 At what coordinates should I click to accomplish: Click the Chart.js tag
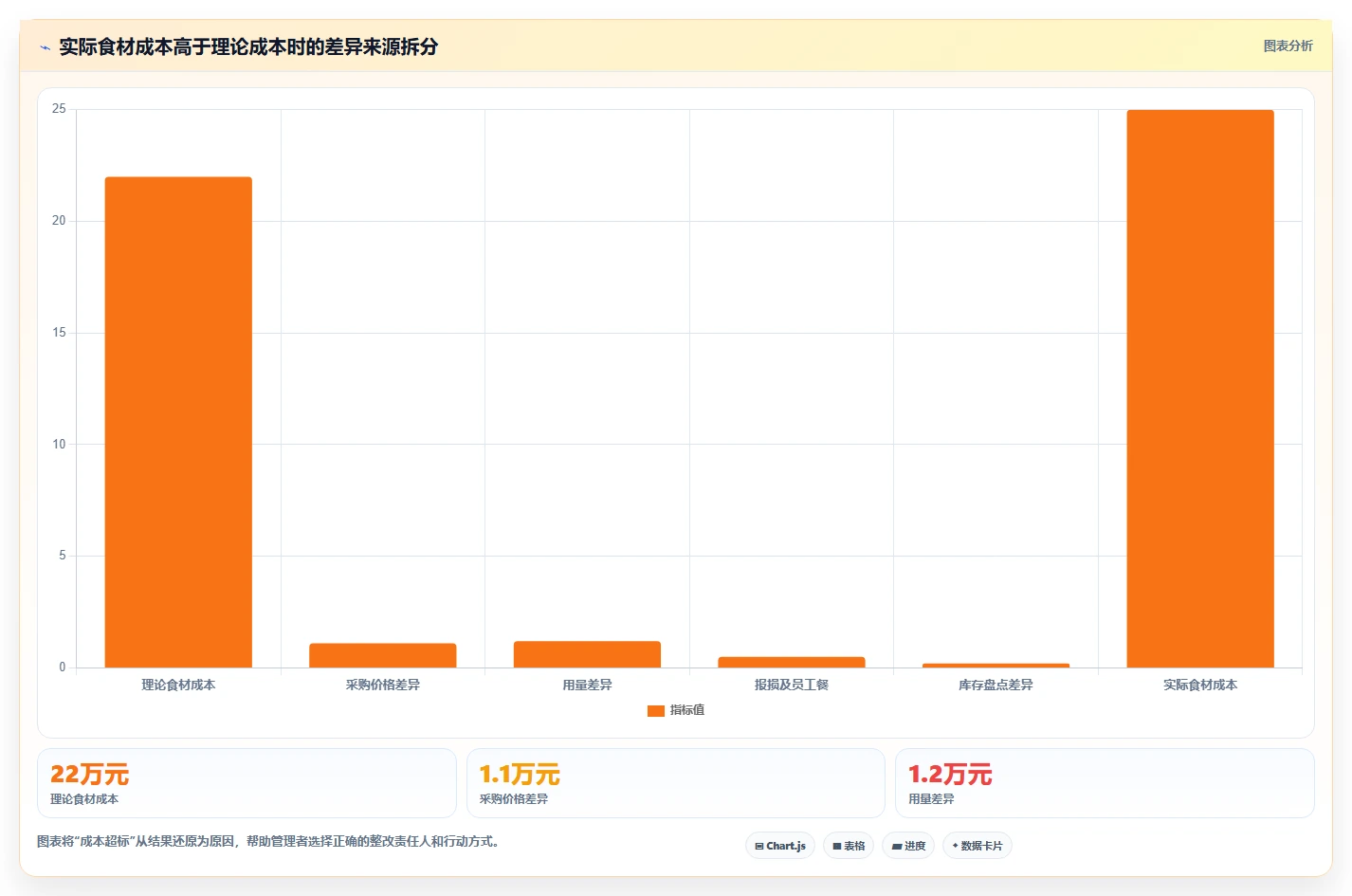click(x=780, y=846)
